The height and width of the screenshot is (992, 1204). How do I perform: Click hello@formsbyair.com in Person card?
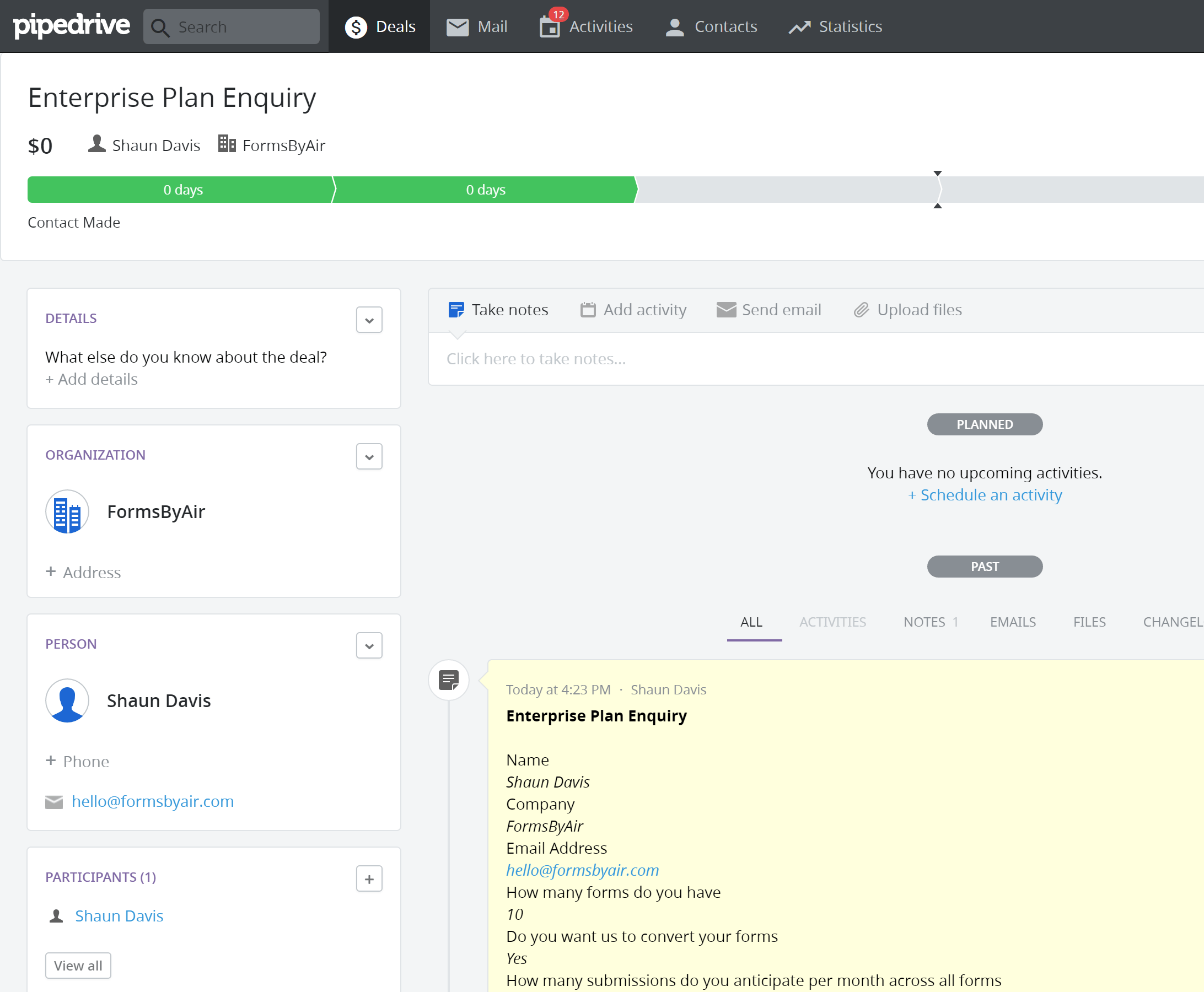click(x=153, y=801)
